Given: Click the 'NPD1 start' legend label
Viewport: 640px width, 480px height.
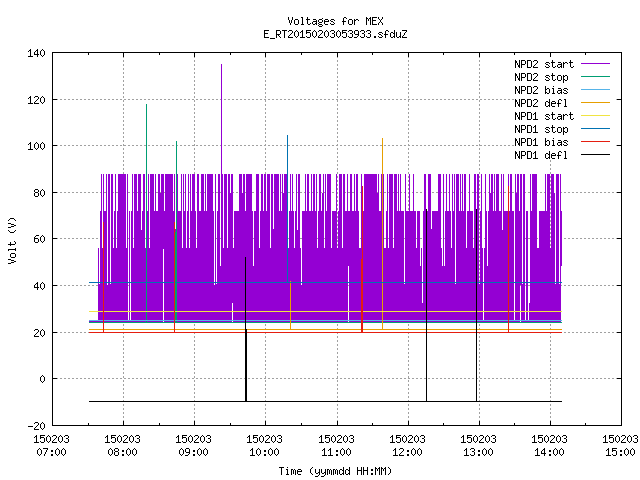Looking at the screenshot, I should click(544, 116).
